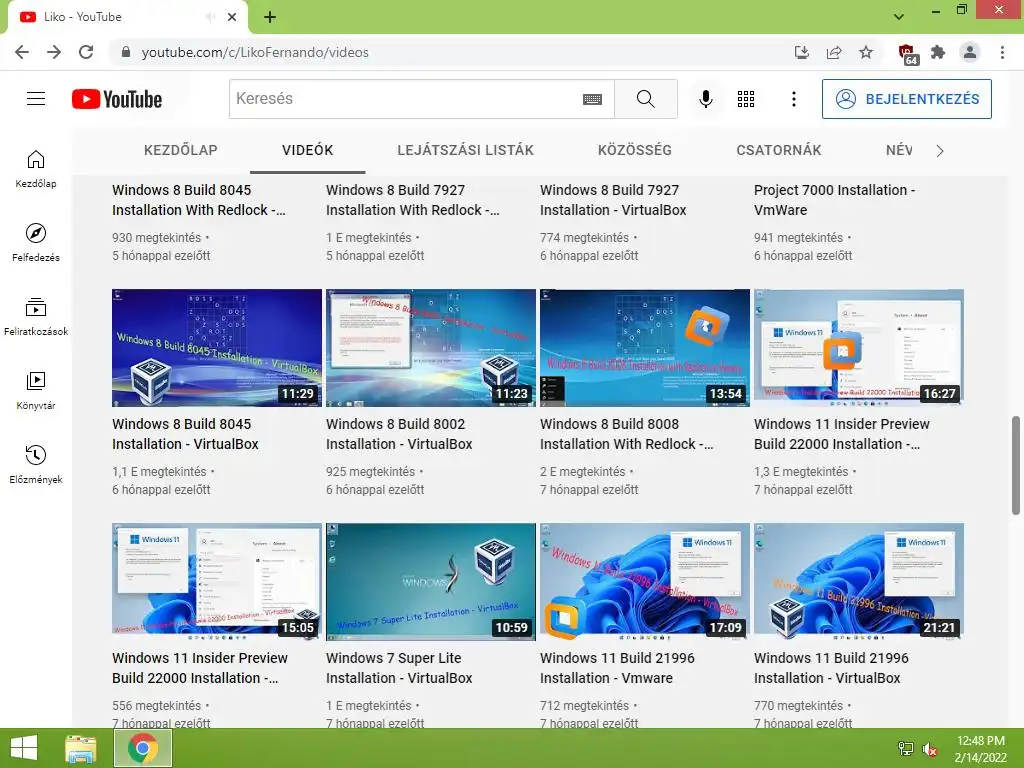This screenshot has height=768, width=1024.
Task: Click the magnifier search button
Action: click(646, 99)
